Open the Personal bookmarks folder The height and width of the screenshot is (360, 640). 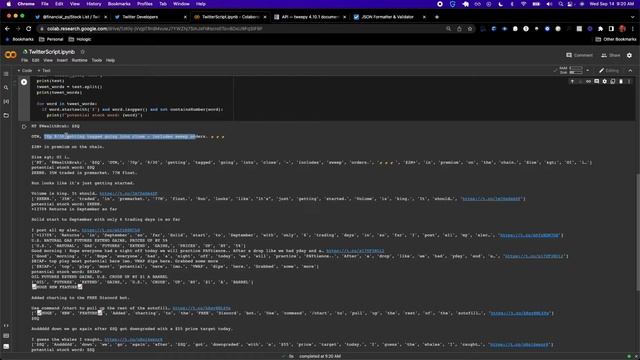(51, 39)
